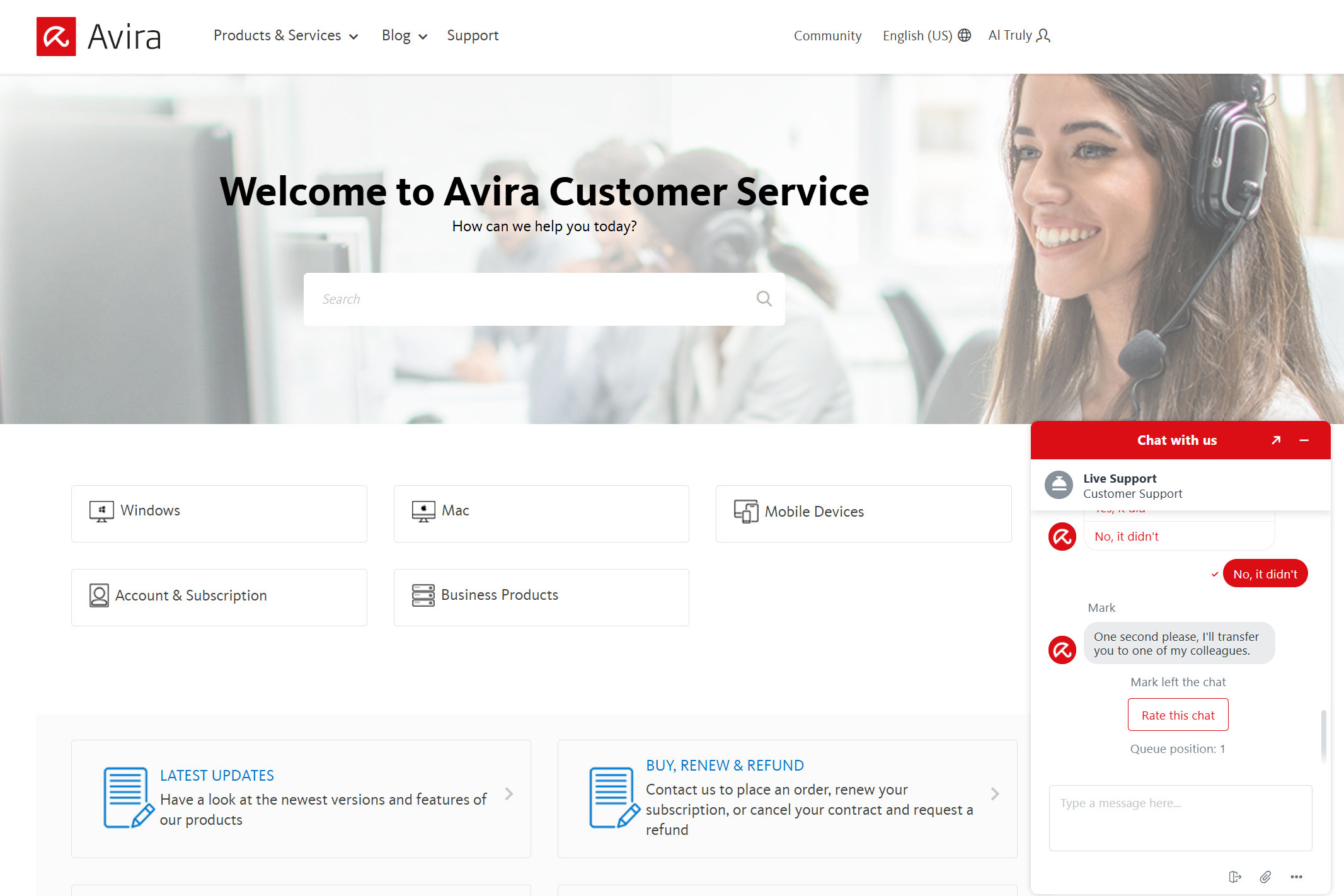The image size is (1344, 896).
Task: Click the Rate this chat button
Action: click(x=1178, y=715)
